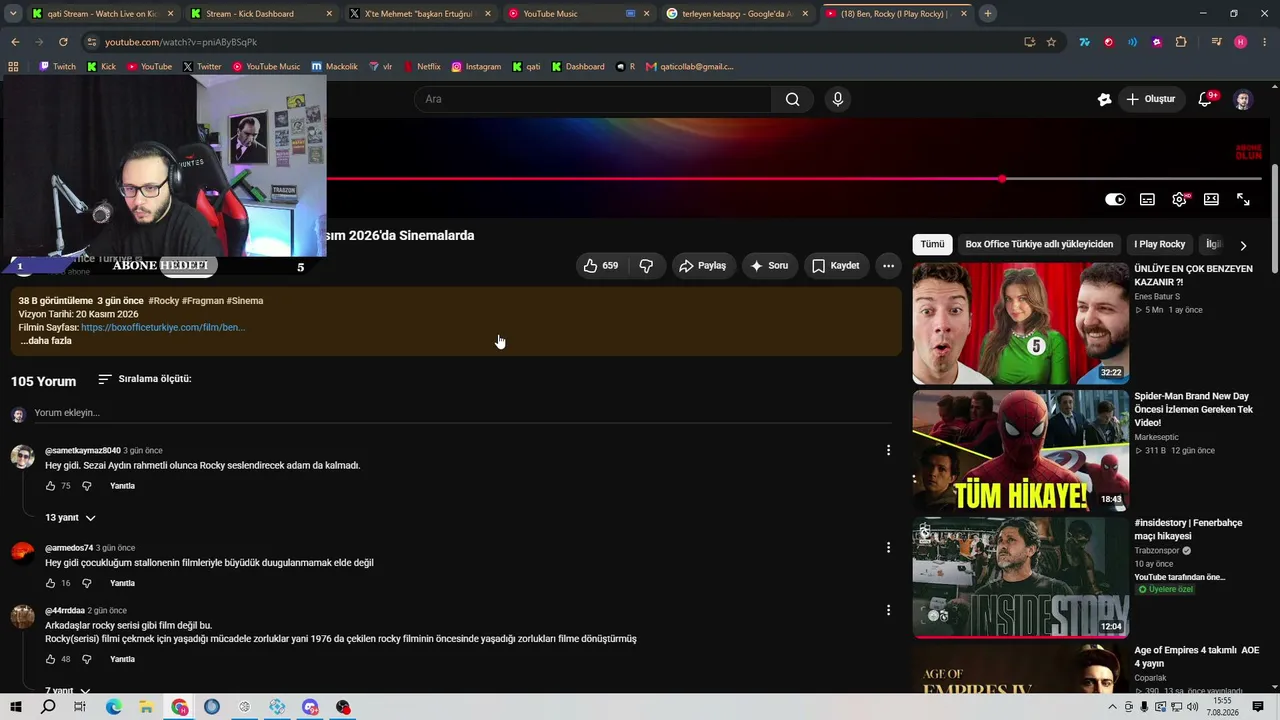Switch to the 'qati Stream - Watch Live' tab
The width and height of the screenshot is (1280, 720).
coord(102,14)
